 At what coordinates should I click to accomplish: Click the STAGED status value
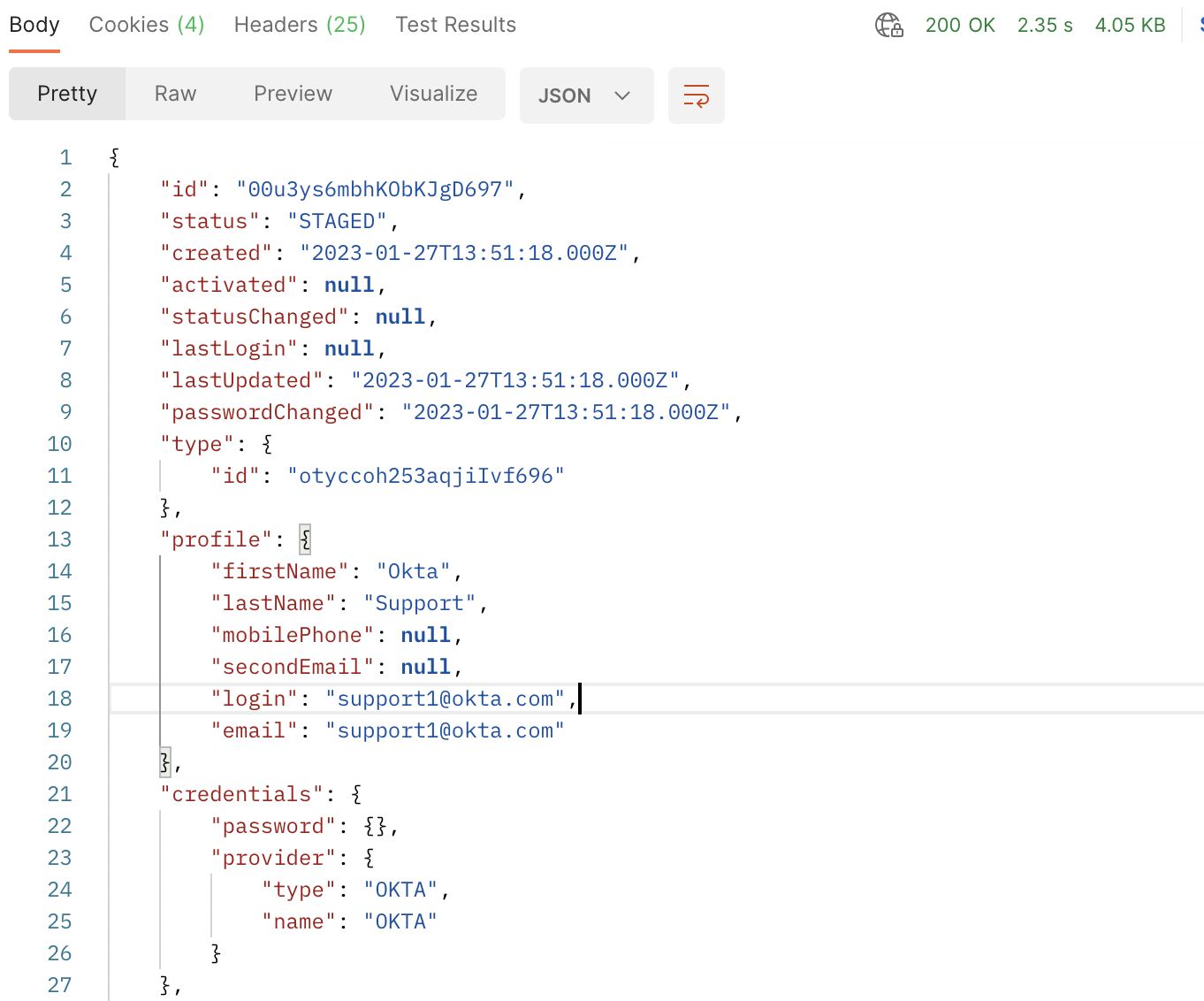(x=337, y=221)
